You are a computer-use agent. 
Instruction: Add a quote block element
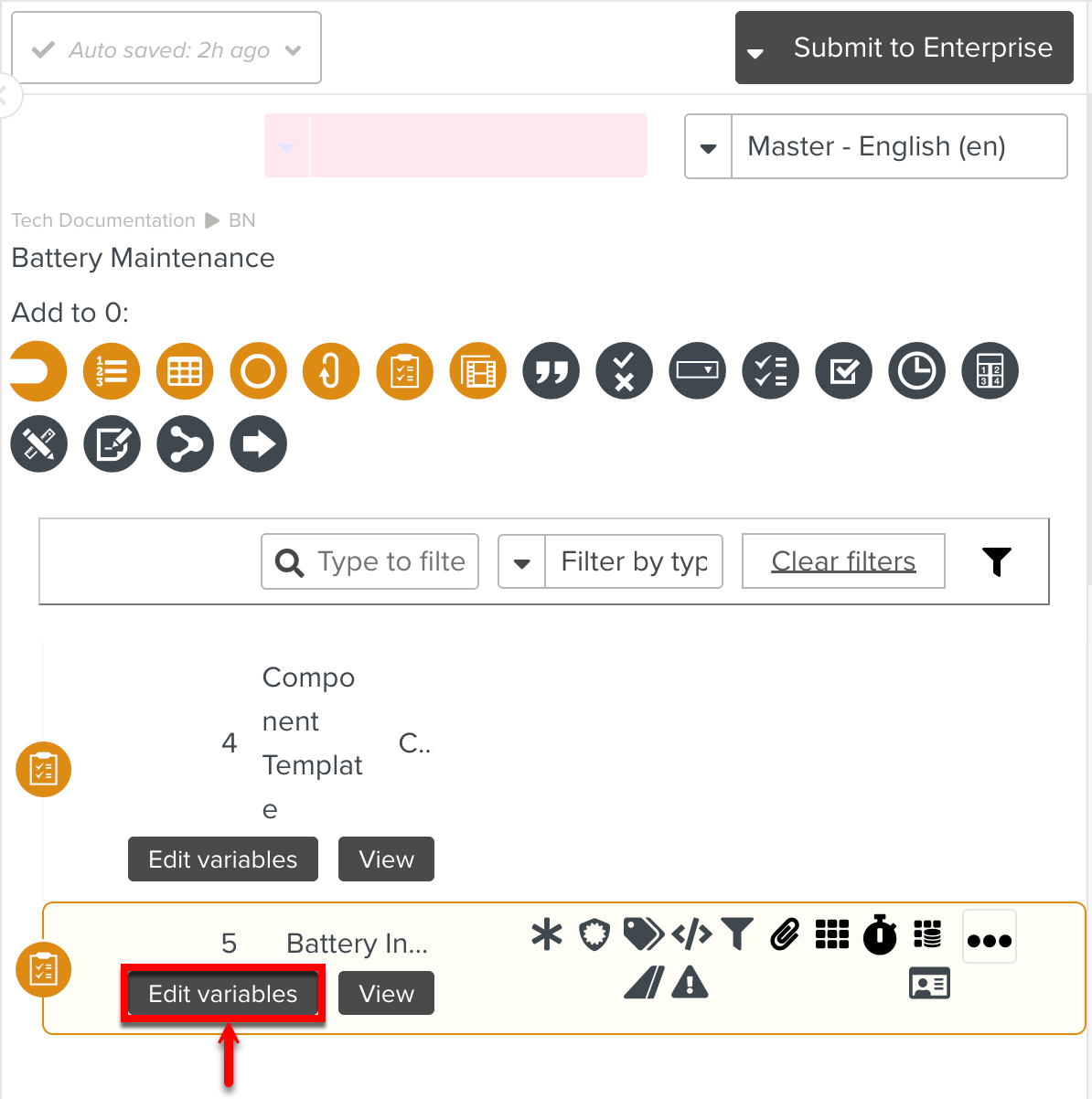551,371
